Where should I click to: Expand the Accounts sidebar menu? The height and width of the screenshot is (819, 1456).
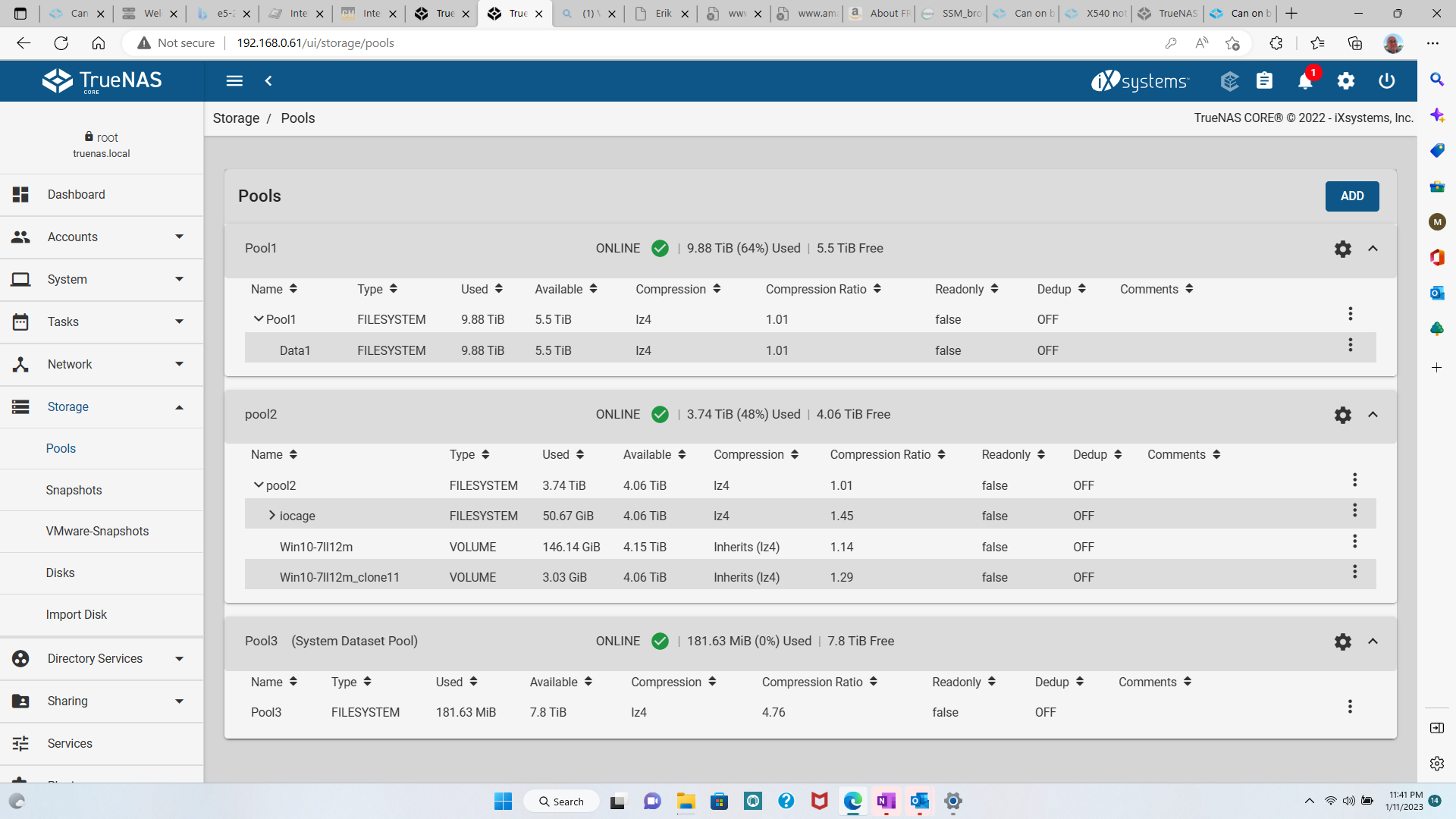[102, 237]
